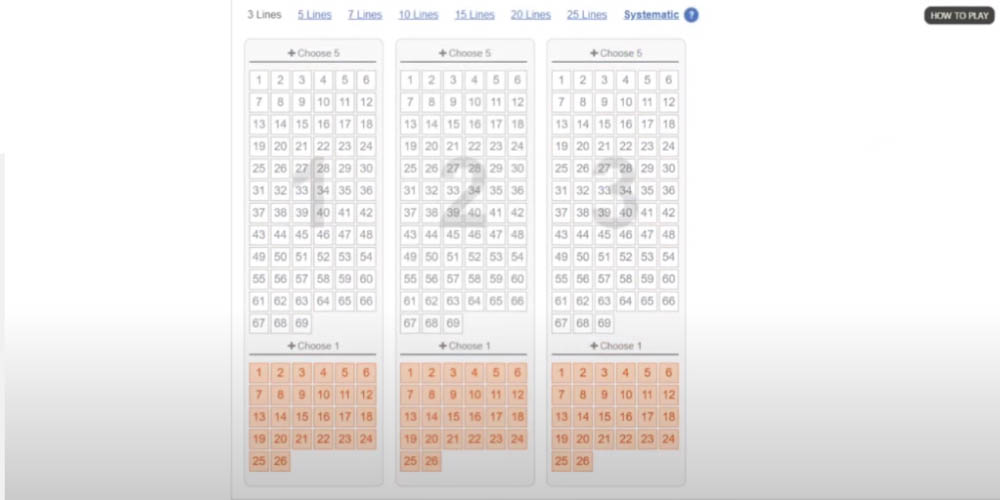The height and width of the screenshot is (500, 1000).
Task: Toggle number 69 in the first line
Action: coord(302,323)
